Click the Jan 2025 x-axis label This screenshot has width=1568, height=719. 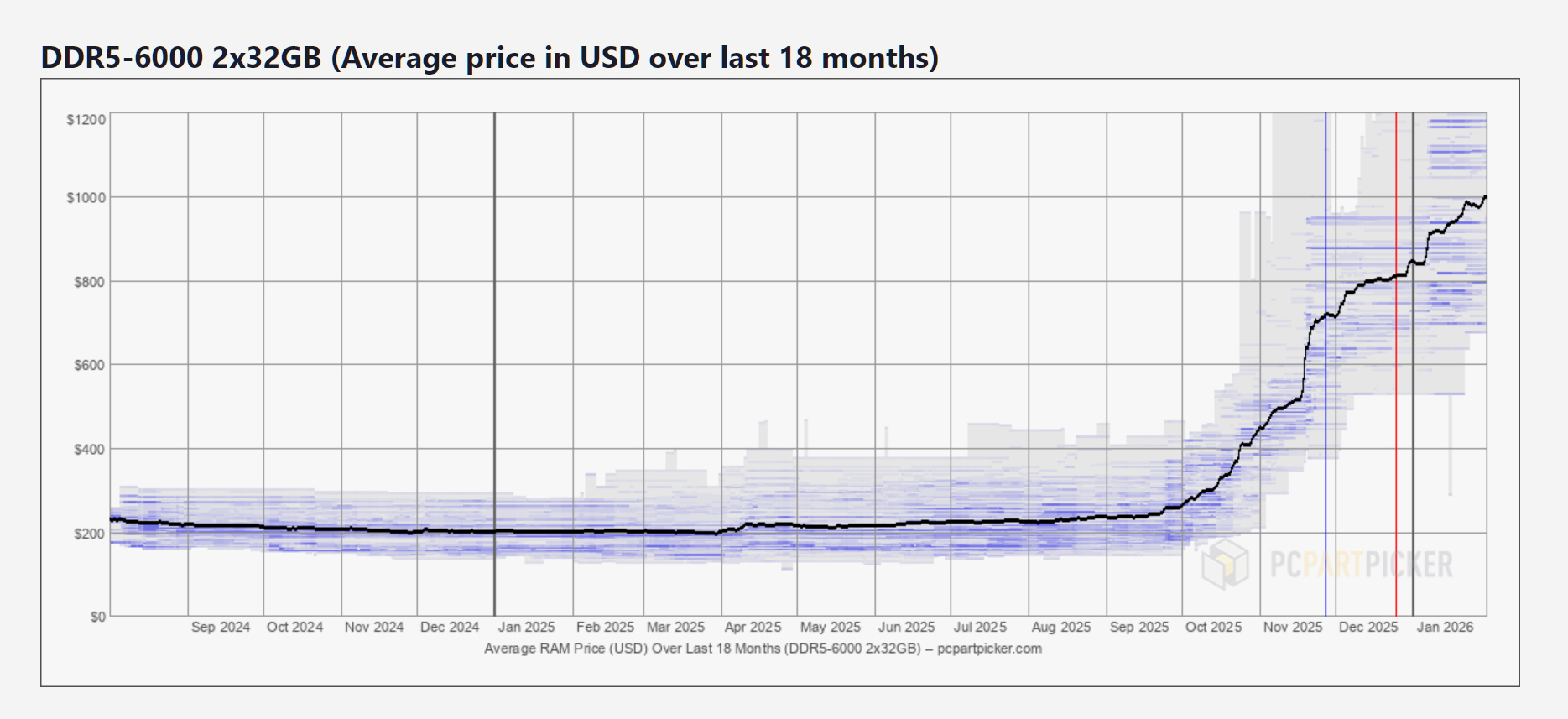[x=526, y=627]
